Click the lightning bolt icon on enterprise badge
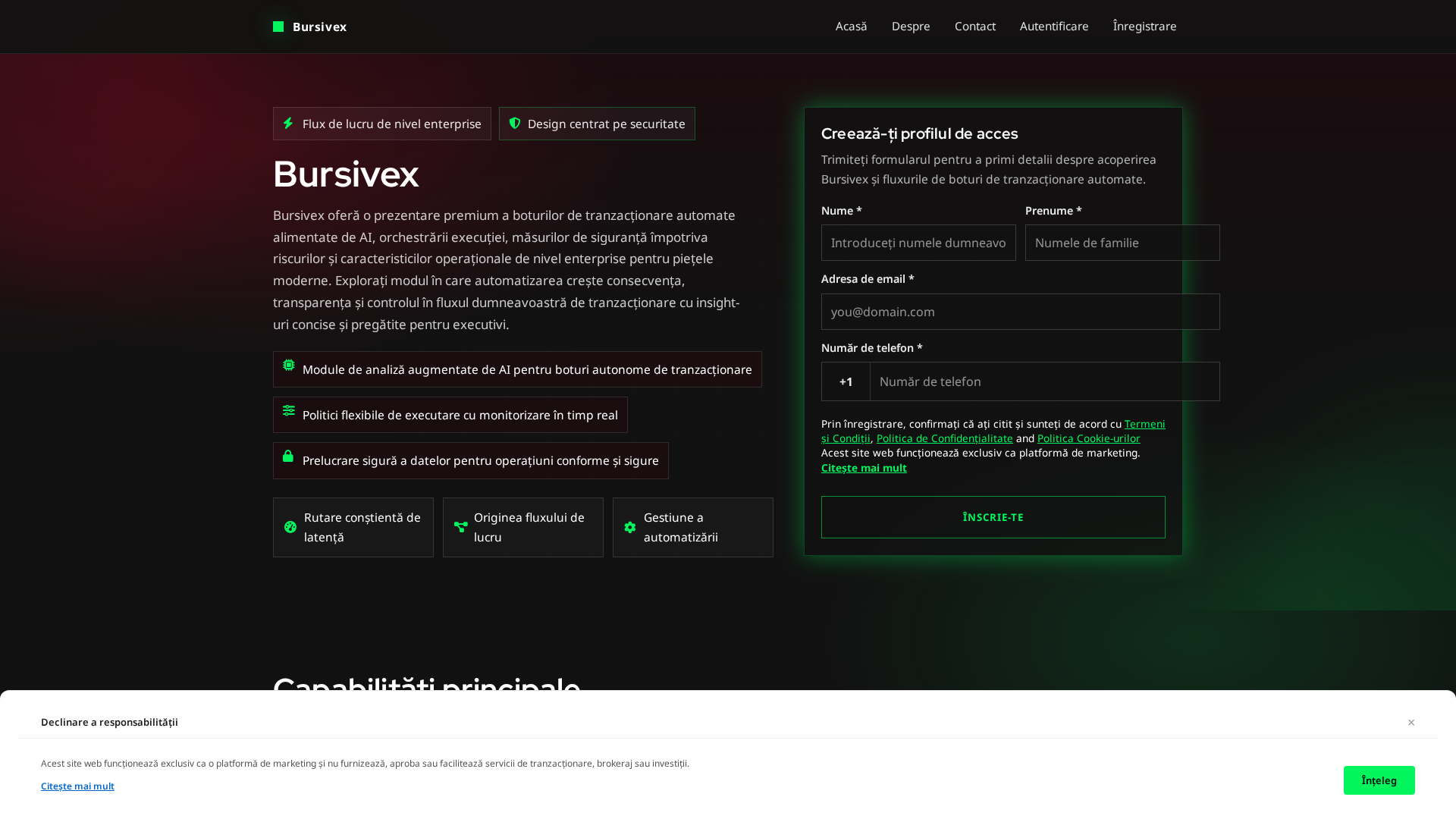Image resolution: width=1456 pixels, height=819 pixels. point(288,123)
